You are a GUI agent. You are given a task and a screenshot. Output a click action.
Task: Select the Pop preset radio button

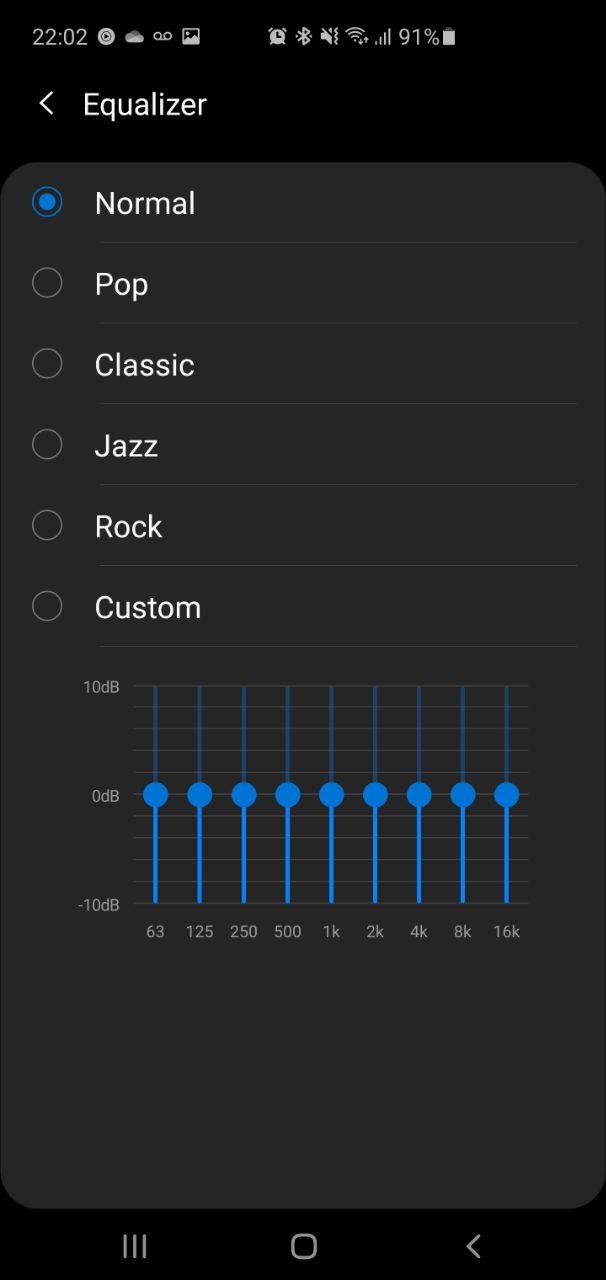coord(47,283)
